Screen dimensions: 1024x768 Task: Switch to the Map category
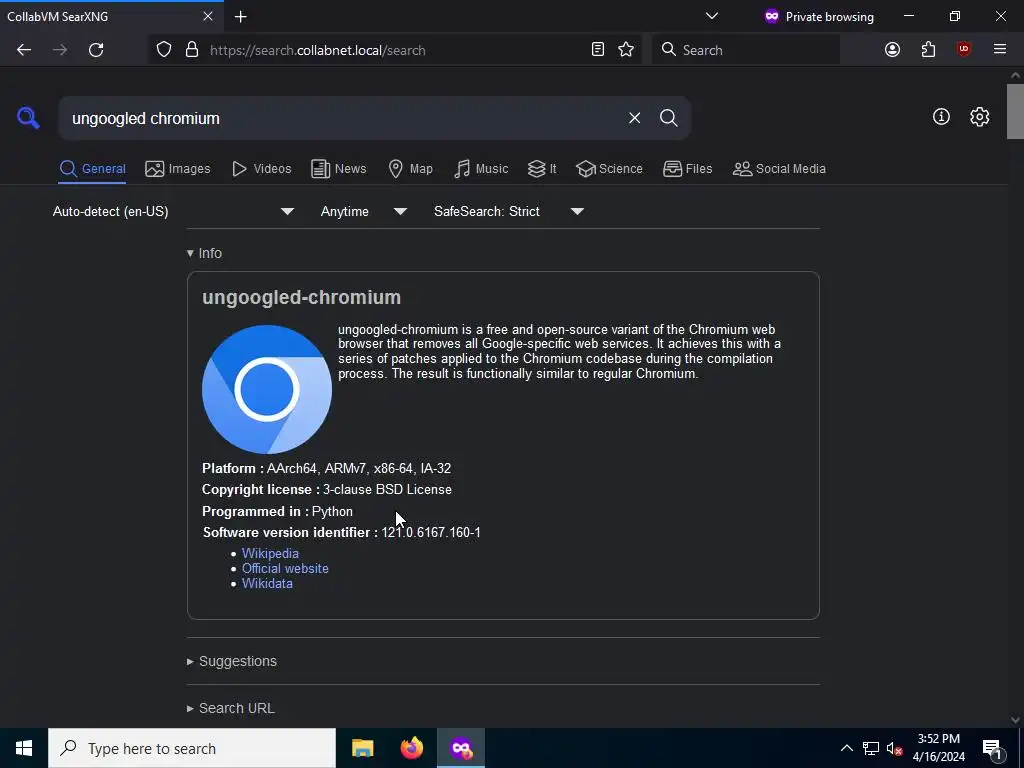410,168
